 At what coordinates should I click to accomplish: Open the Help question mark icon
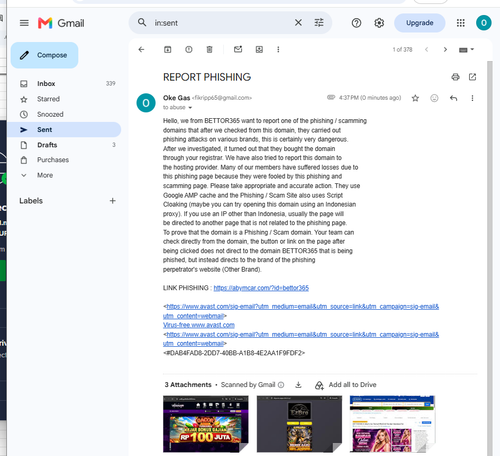356,23
